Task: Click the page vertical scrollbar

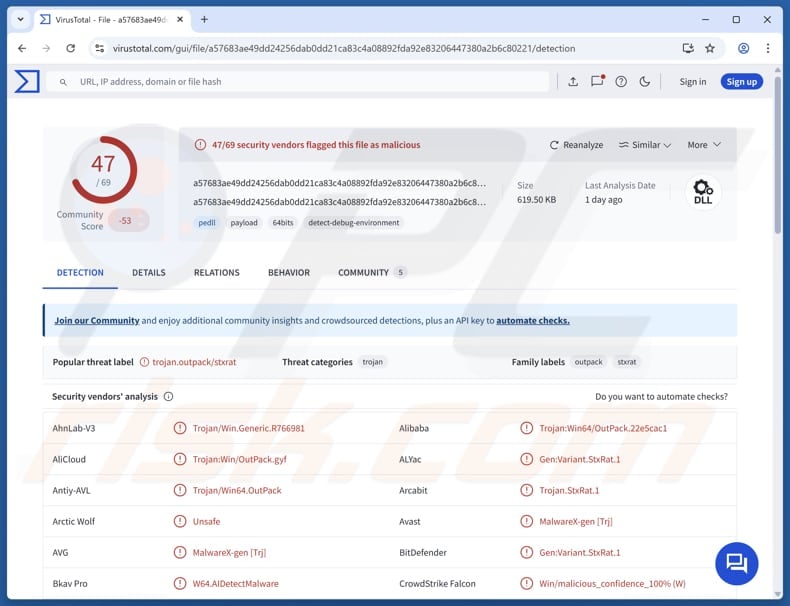Action: click(x=778, y=156)
